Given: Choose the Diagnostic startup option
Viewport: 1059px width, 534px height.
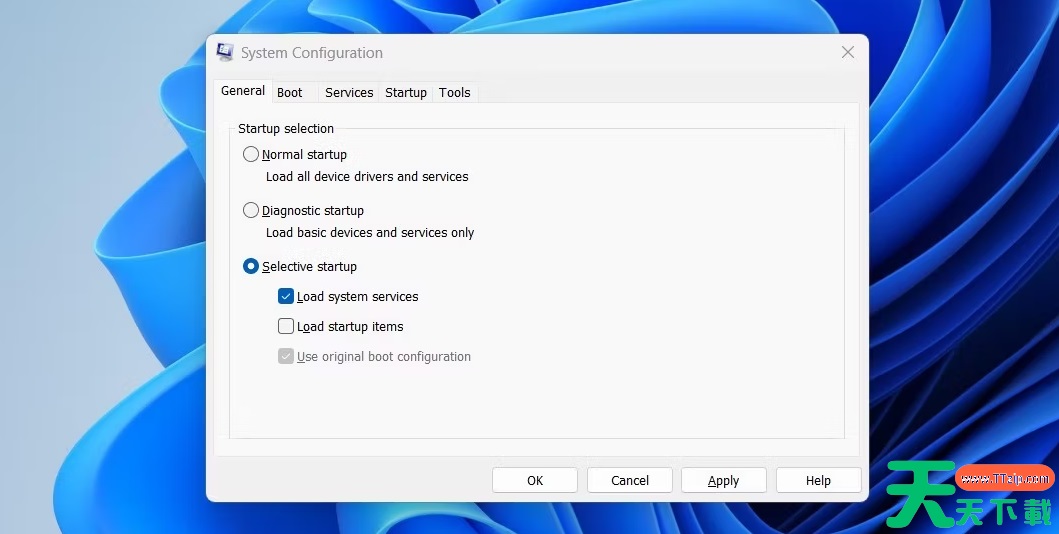Looking at the screenshot, I should click(x=251, y=211).
